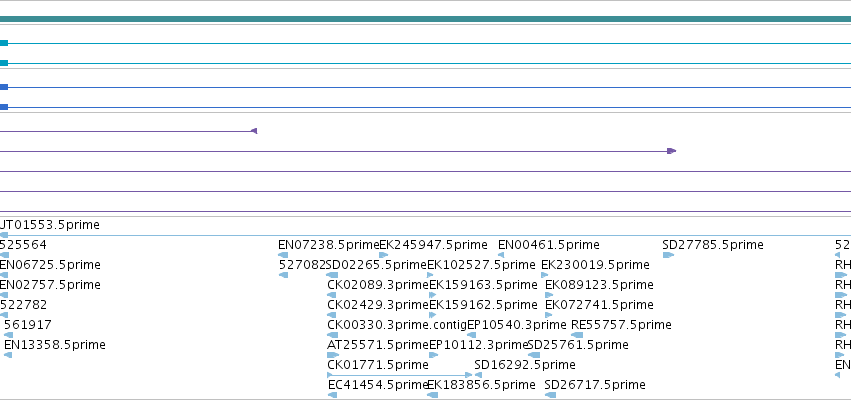851x400 pixels.
Task: Select the EN07238.5prime label
Action: (x=328, y=245)
